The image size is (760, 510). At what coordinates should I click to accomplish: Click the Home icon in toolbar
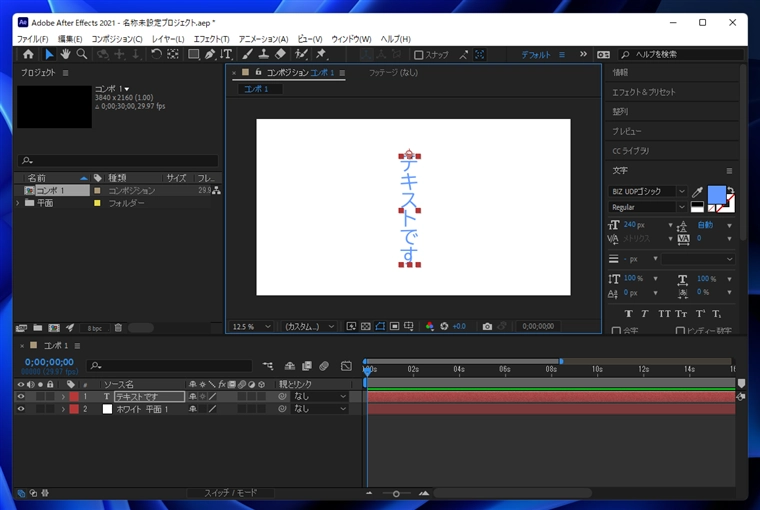28,54
